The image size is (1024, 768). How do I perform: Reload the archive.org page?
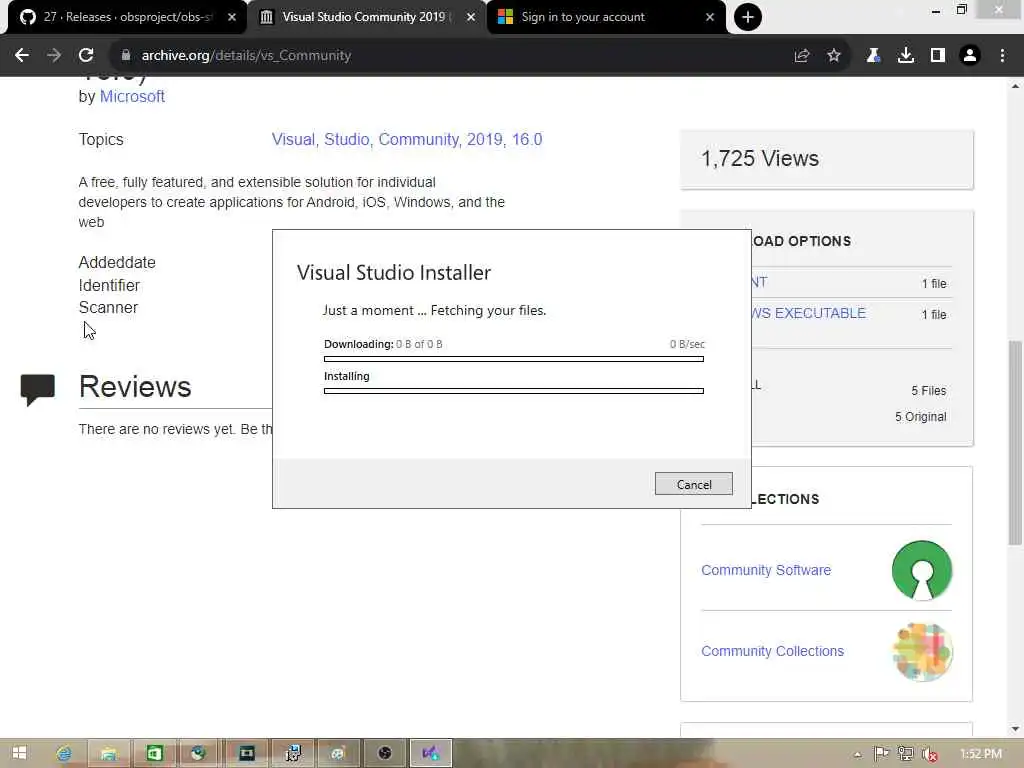(86, 56)
